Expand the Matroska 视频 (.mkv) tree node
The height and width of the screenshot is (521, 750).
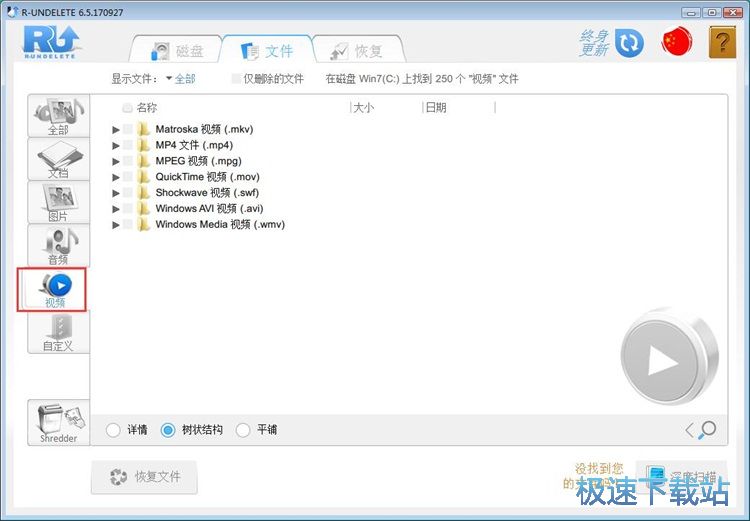pyautogui.click(x=116, y=130)
